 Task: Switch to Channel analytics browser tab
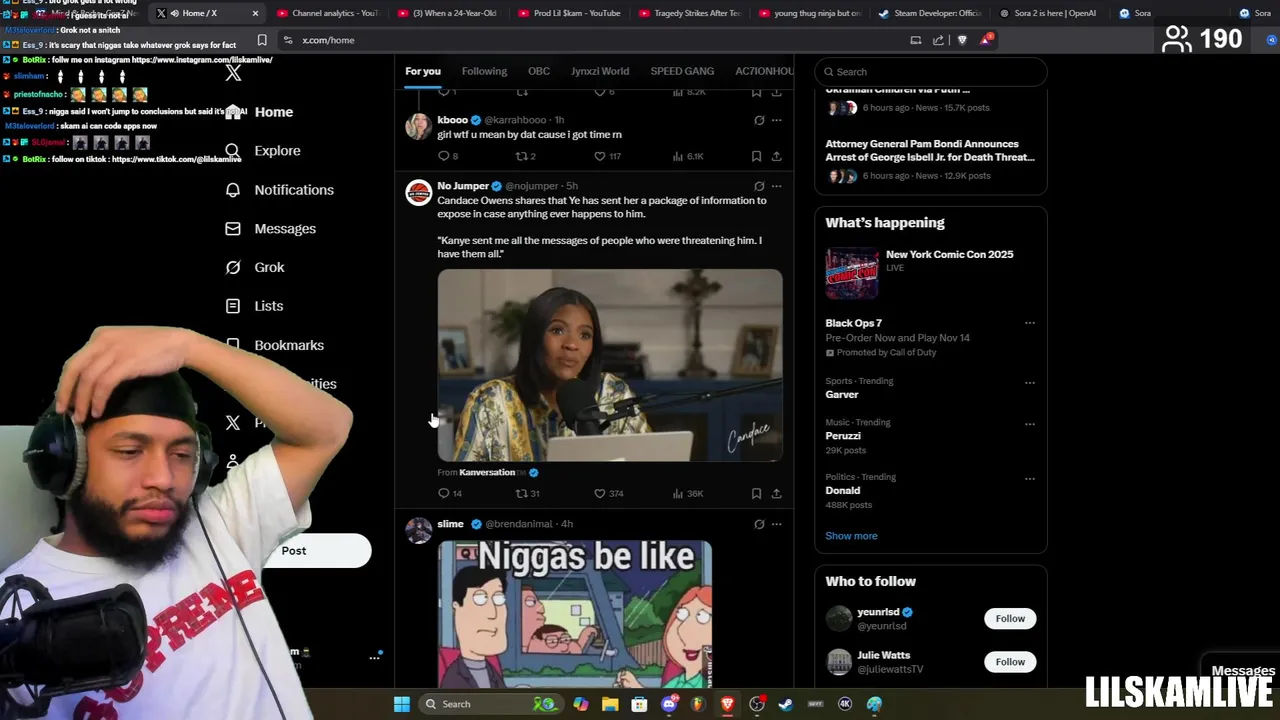click(328, 13)
